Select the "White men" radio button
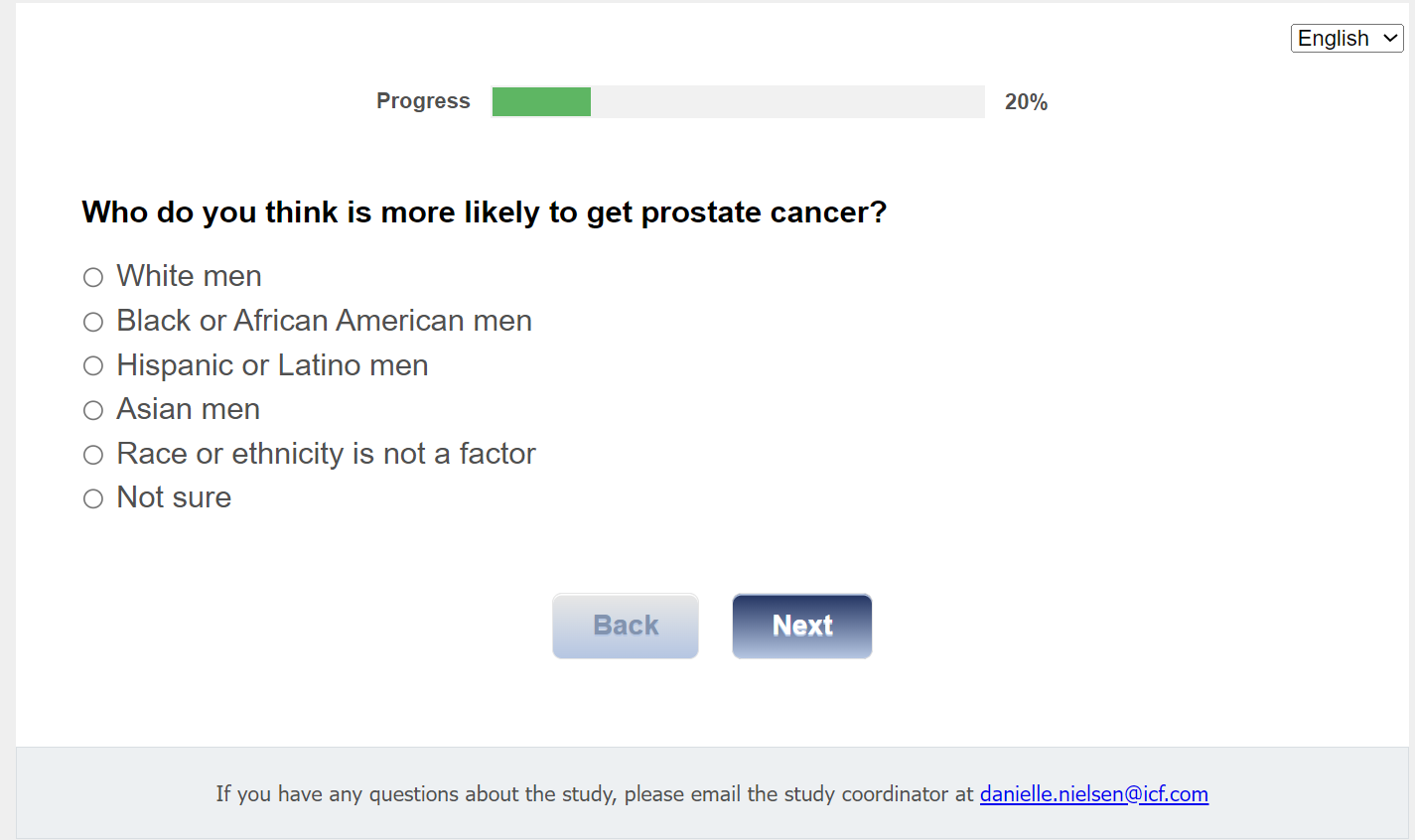 coord(93,277)
